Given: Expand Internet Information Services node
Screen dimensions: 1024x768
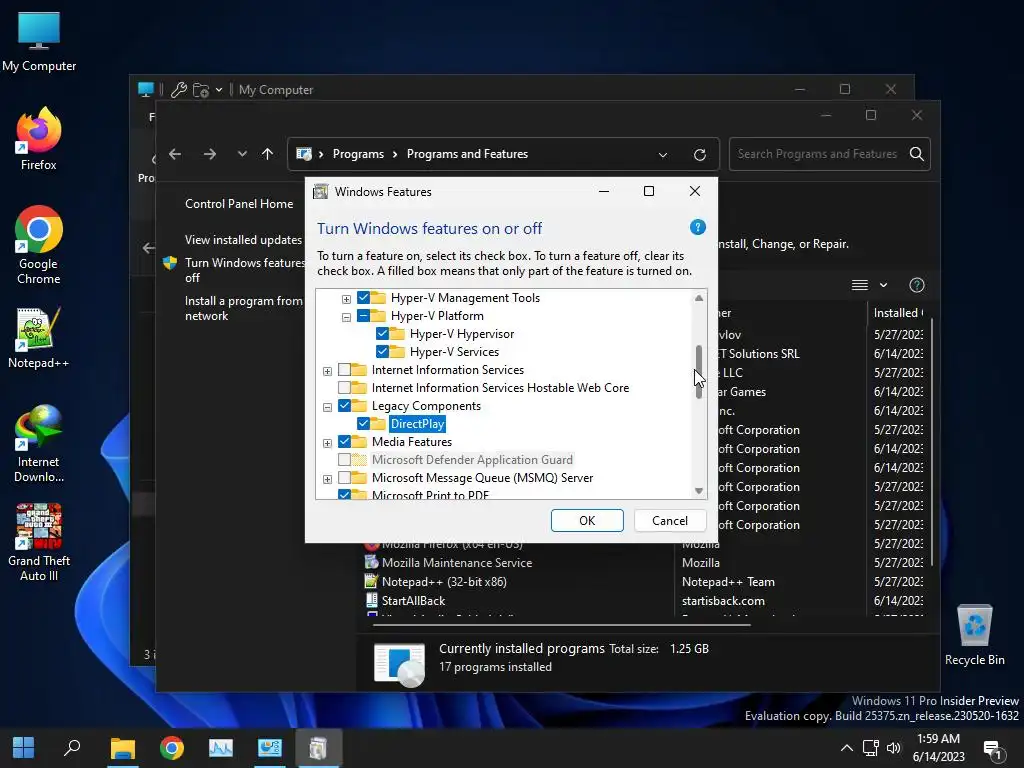Looking at the screenshot, I should click(328, 371).
